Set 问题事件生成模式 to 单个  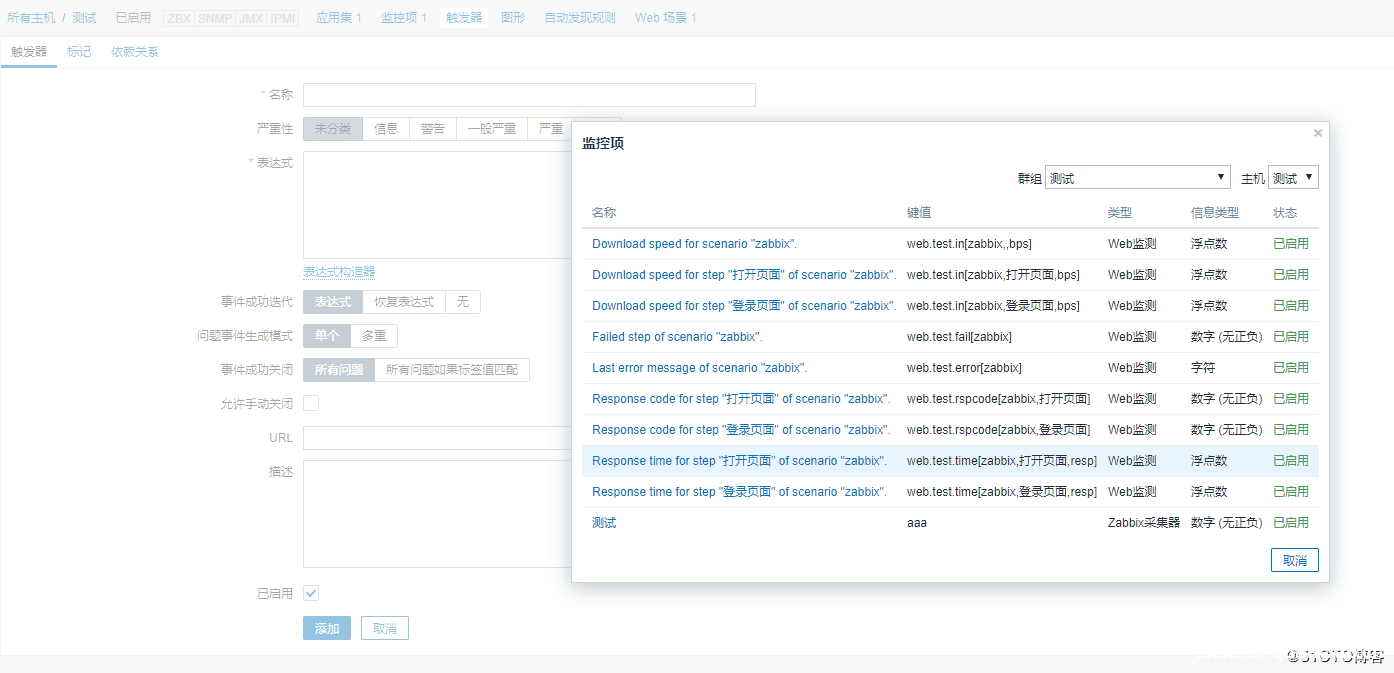[327, 336]
